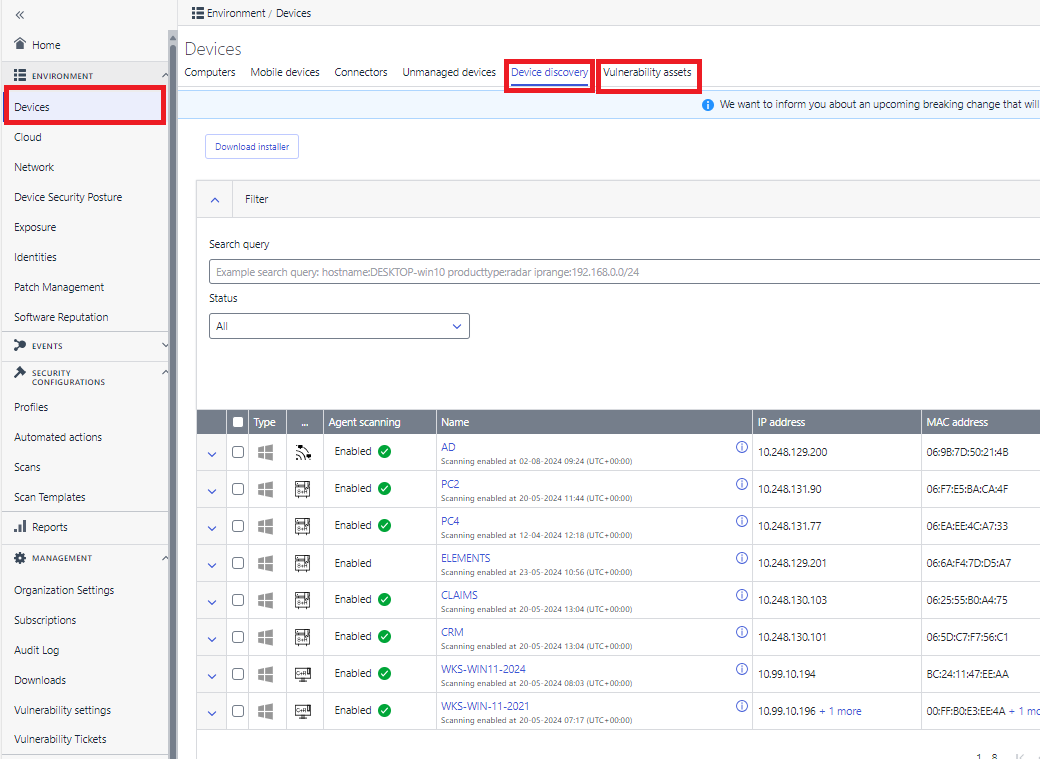Open the Unmanaged devices tab
The image size is (1040, 759).
[x=449, y=72]
